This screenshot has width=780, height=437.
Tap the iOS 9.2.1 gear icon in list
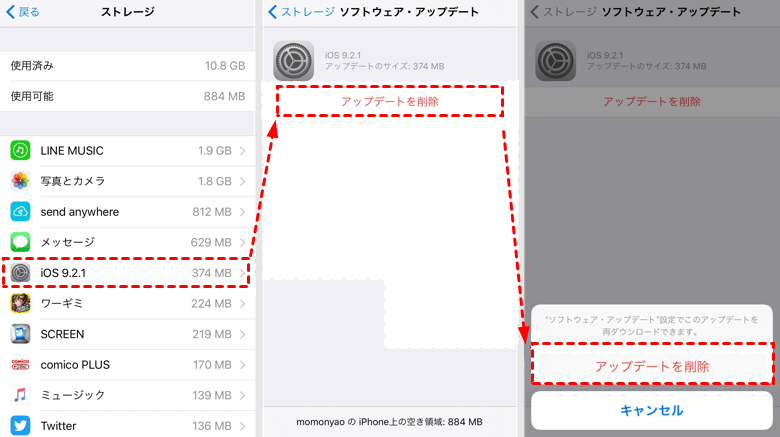(20, 273)
